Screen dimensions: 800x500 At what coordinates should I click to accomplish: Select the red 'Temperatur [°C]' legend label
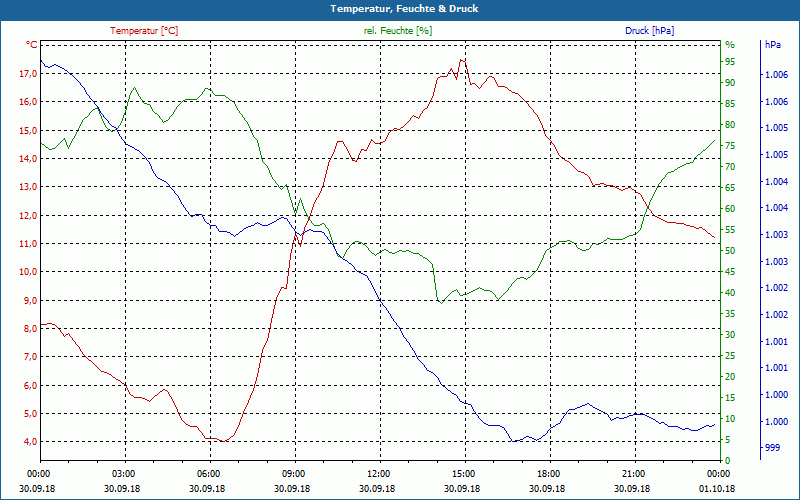[x=144, y=31]
